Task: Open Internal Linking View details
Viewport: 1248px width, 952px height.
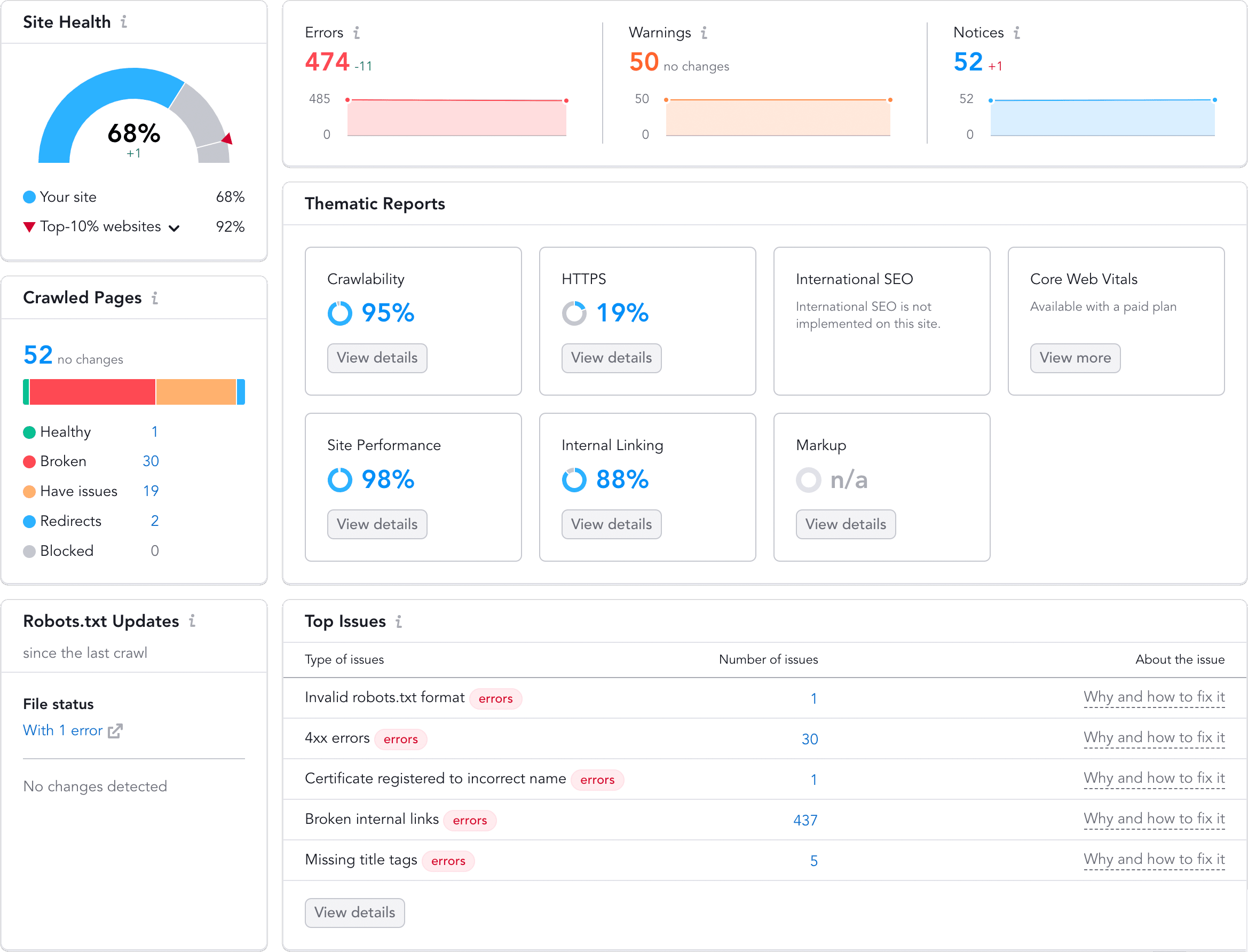Action: (x=612, y=524)
